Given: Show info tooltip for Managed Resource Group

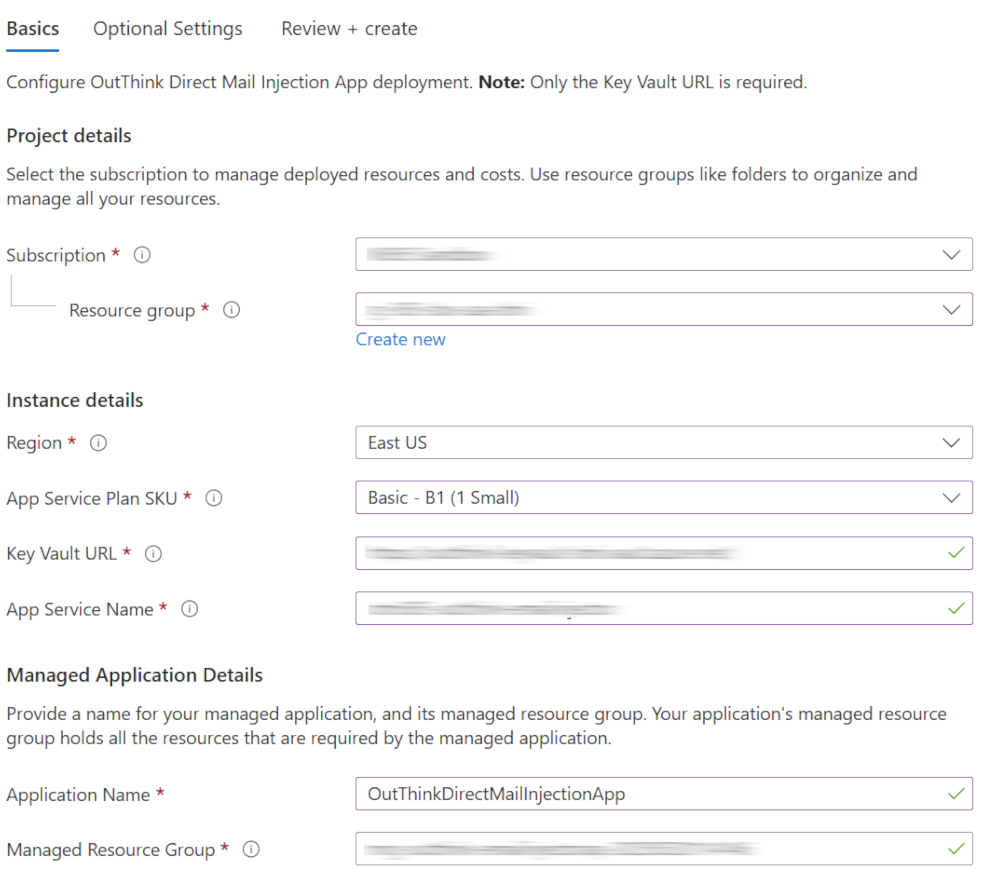Looking at the screenshot, I should click(x=251, y=849).
